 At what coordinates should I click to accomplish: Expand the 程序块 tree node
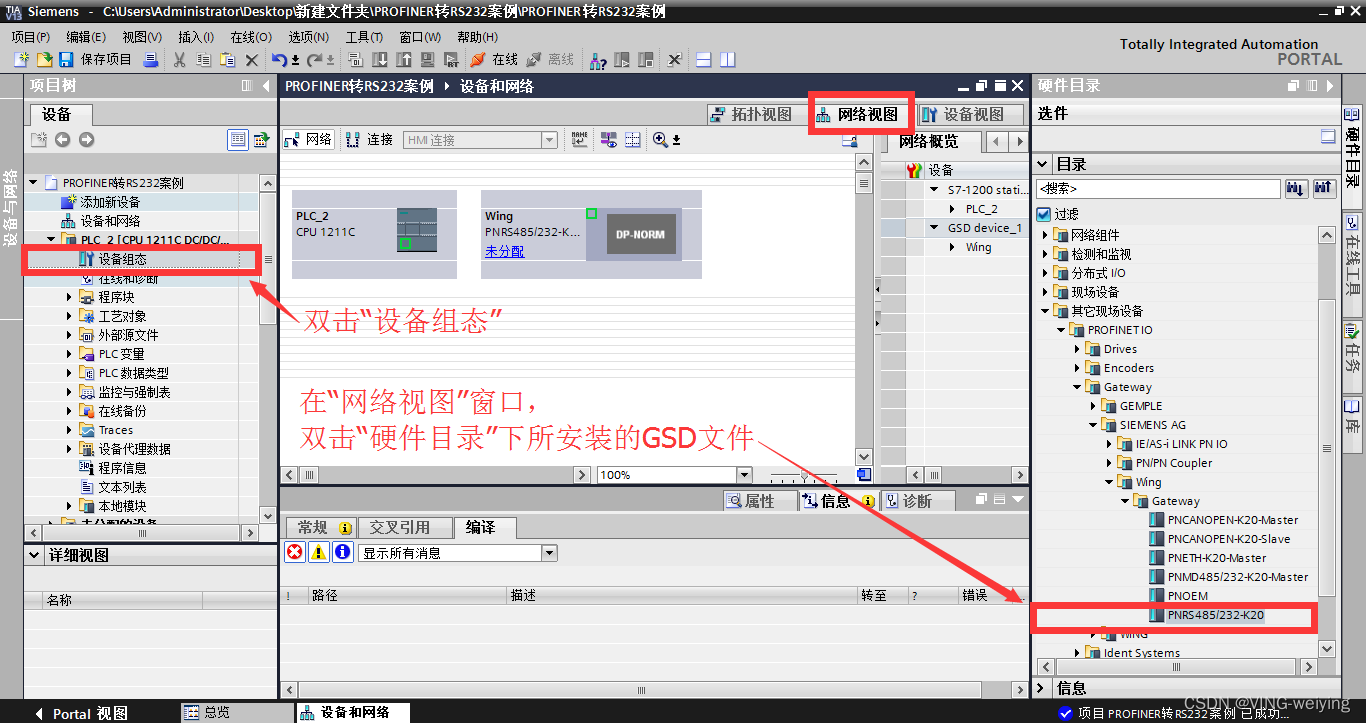(69, 297)
